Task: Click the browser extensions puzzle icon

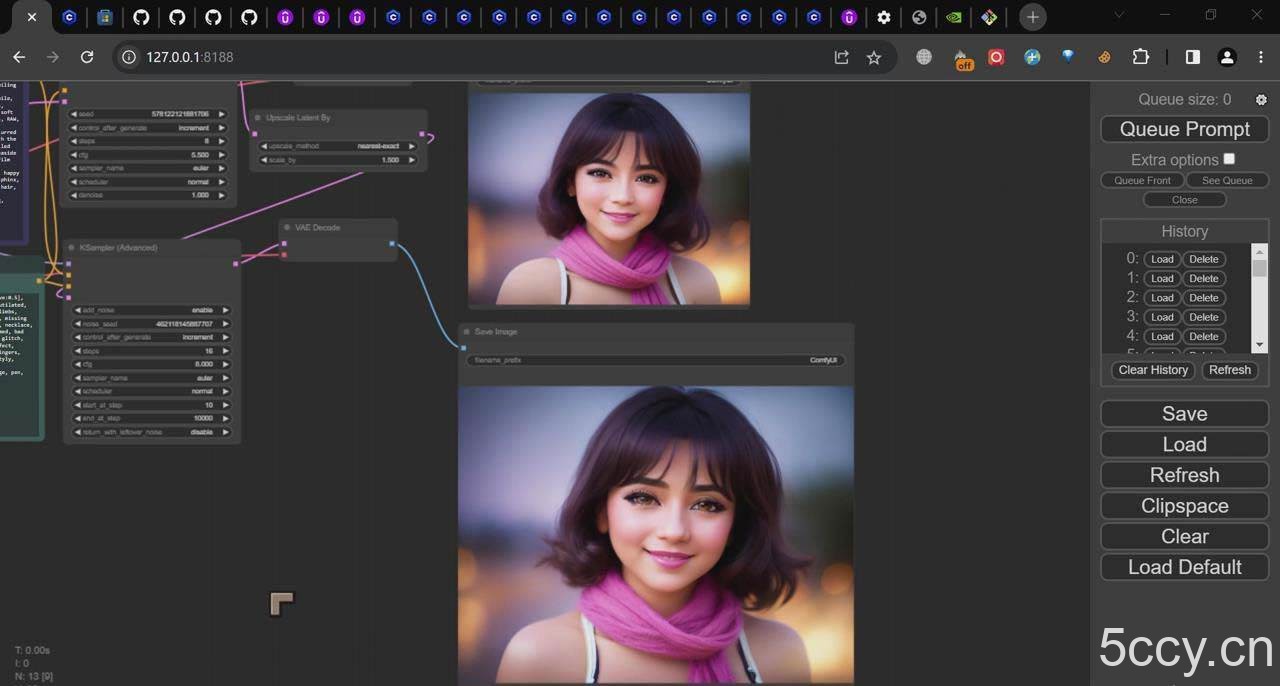Action: point(1140,57)
